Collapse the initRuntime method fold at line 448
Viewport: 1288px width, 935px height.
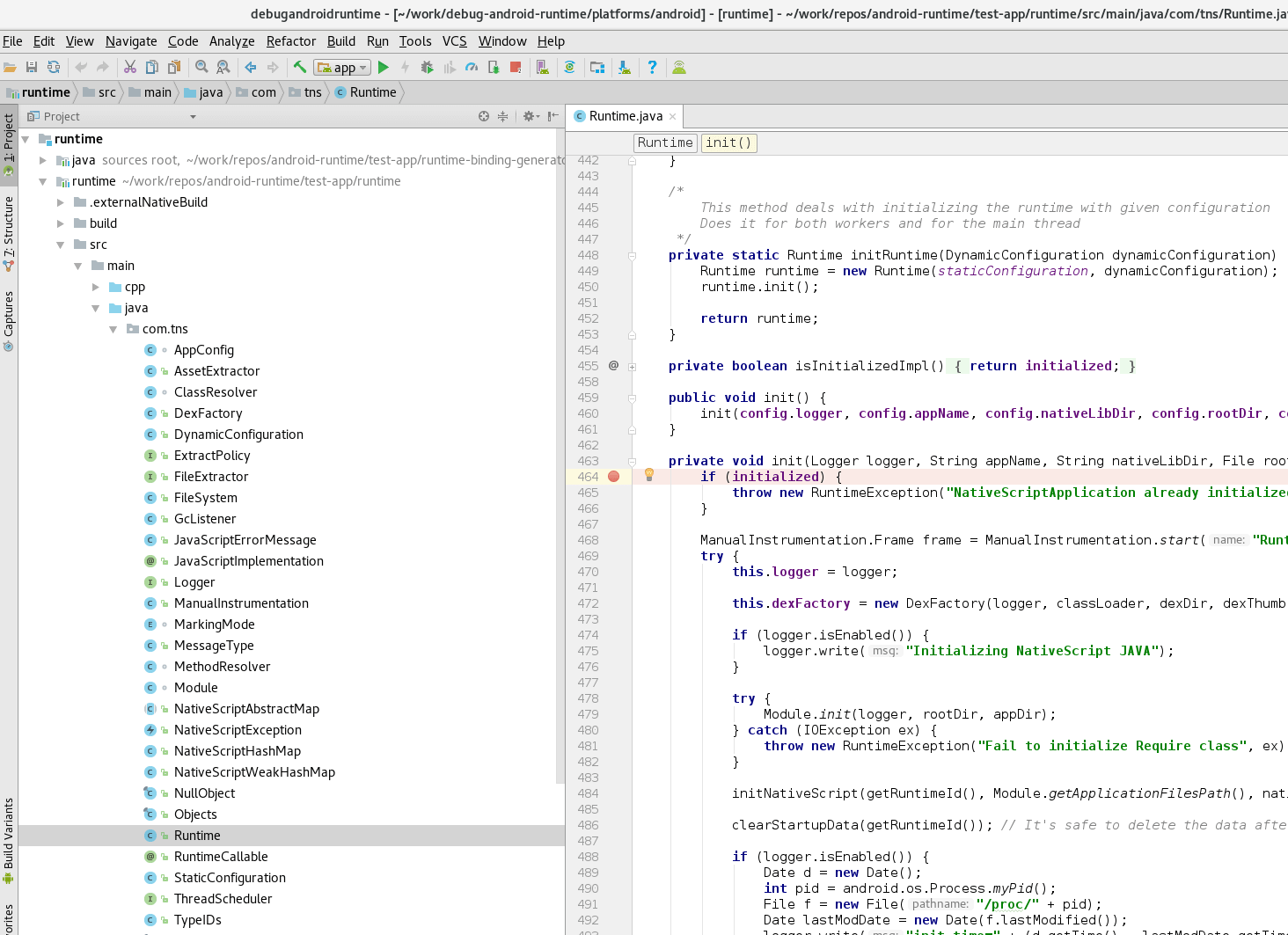(632, 255)
